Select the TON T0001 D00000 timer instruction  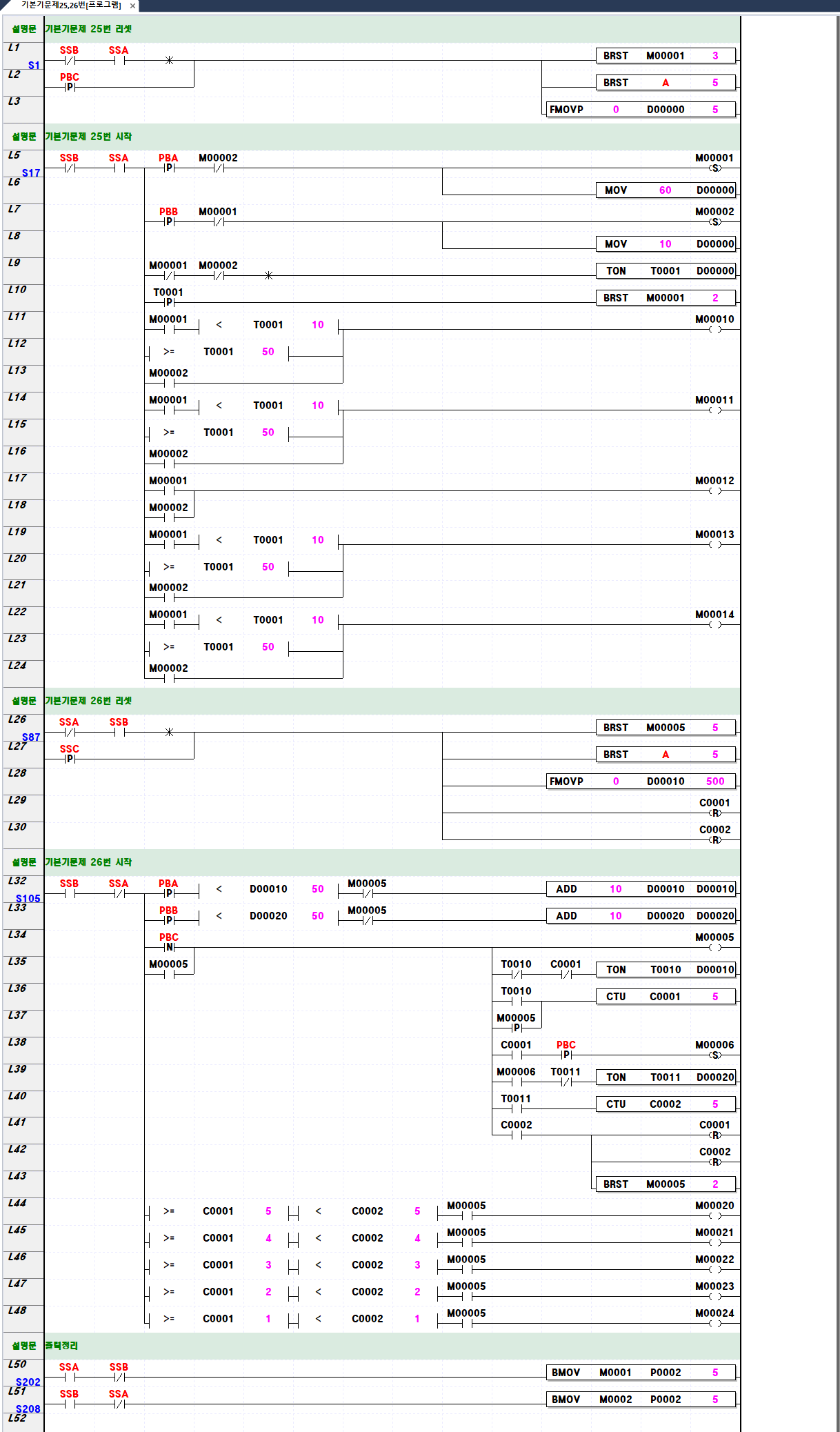tap(666, 271)
